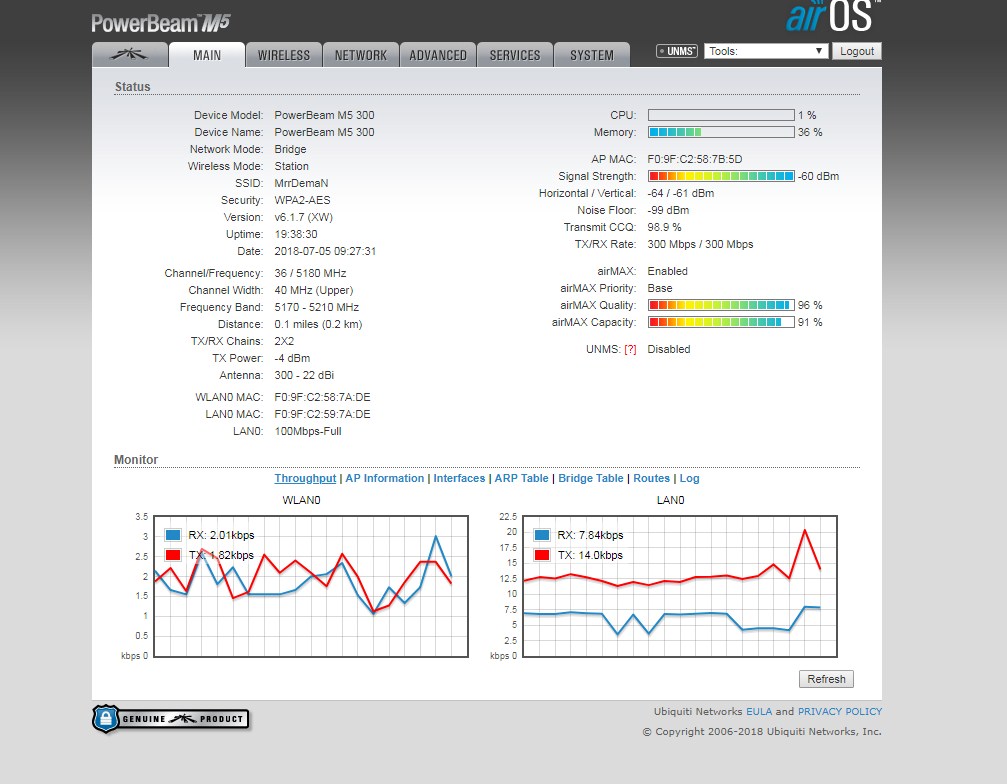Select the Antenna value 300 - 22 dBi
1007x784 pixels.
(x=304, y=375)
